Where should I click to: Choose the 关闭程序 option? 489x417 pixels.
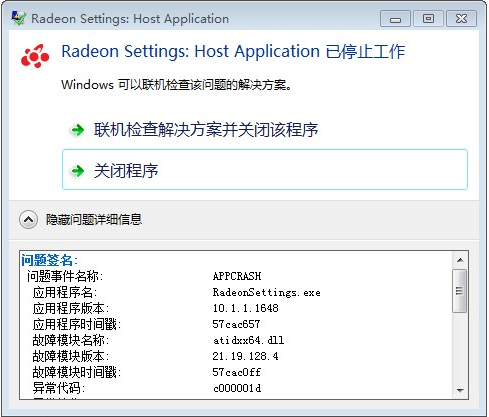265,170
